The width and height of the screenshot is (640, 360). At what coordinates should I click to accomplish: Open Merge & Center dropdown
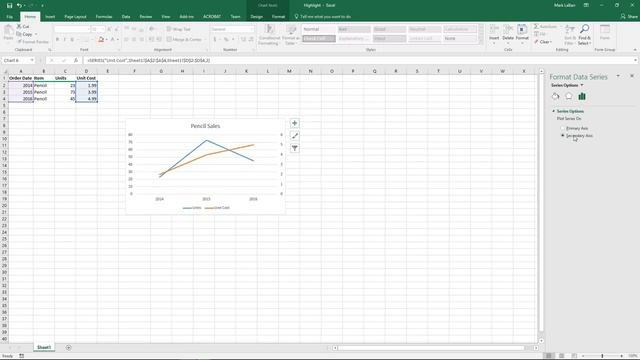205,40
